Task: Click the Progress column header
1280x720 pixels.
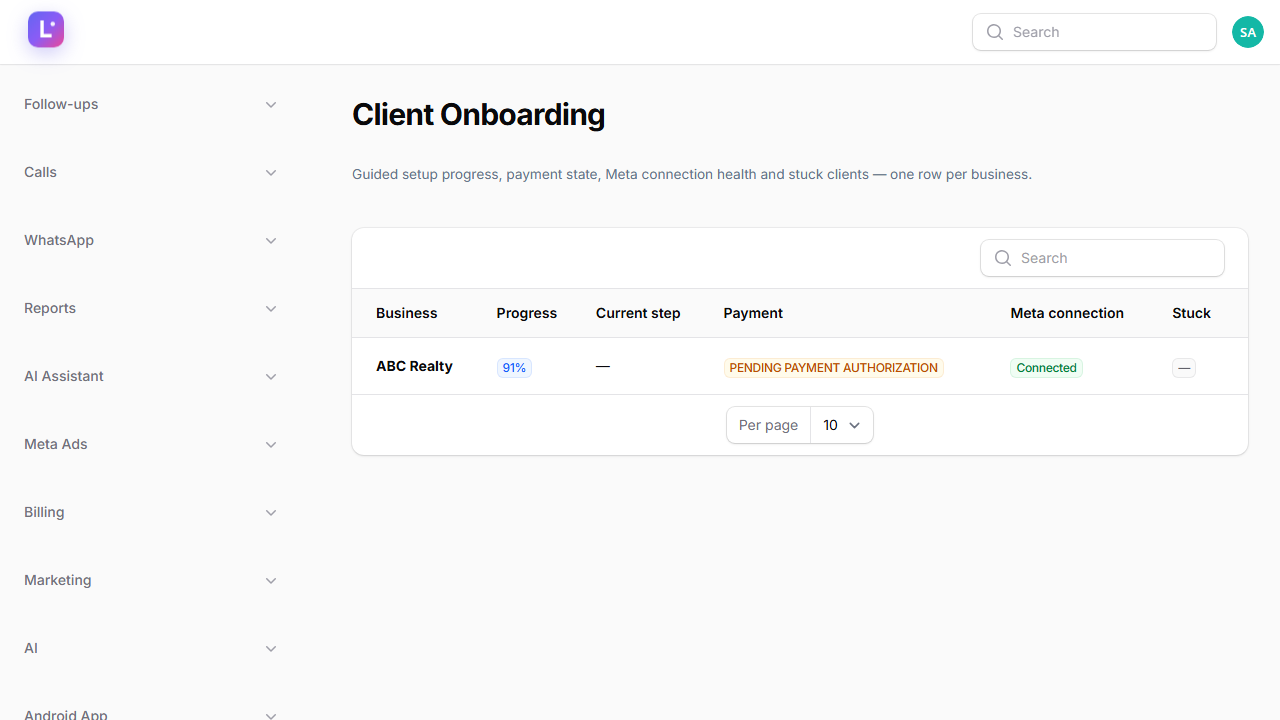Action: 527,313
